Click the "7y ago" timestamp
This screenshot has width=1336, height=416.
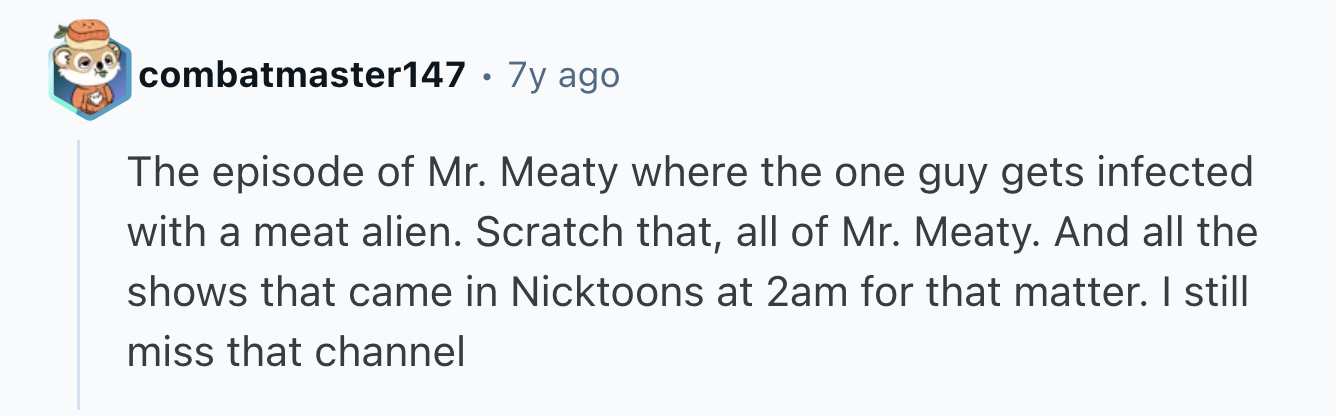pyautogui.click(x=564, y=75)
